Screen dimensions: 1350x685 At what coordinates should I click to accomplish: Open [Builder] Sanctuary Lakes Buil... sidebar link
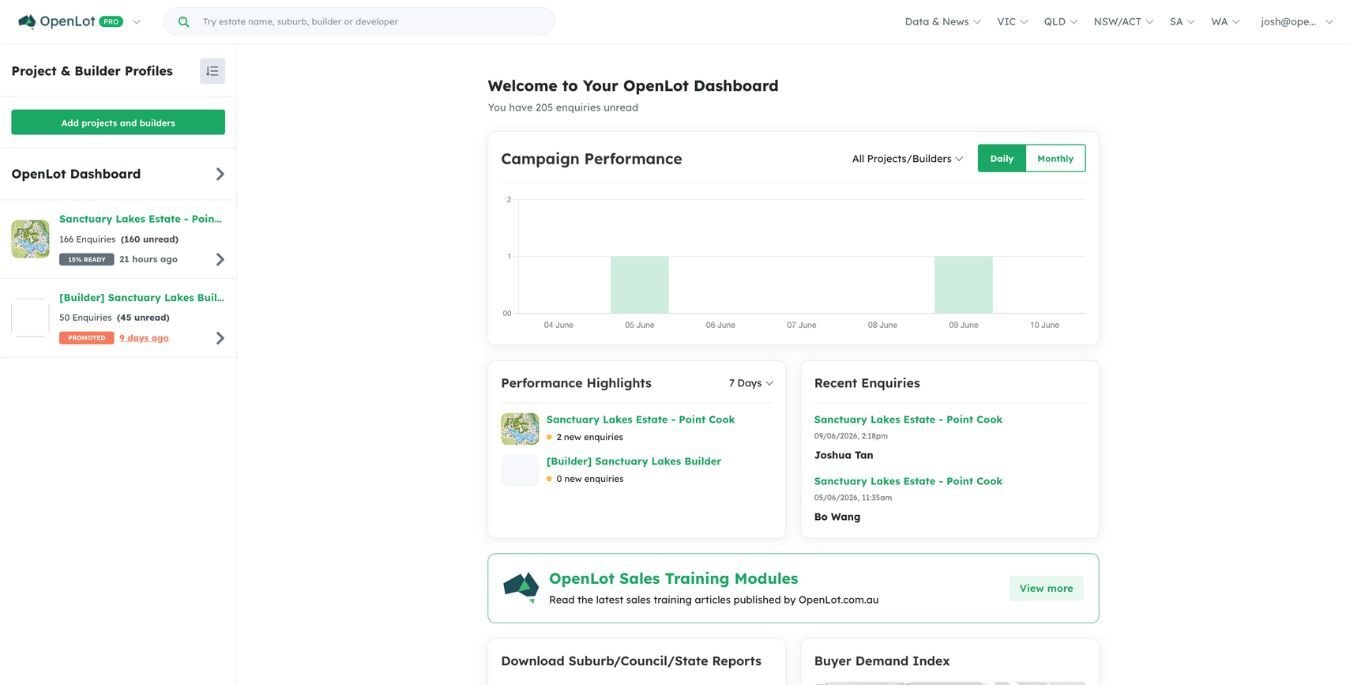(142, 297)
